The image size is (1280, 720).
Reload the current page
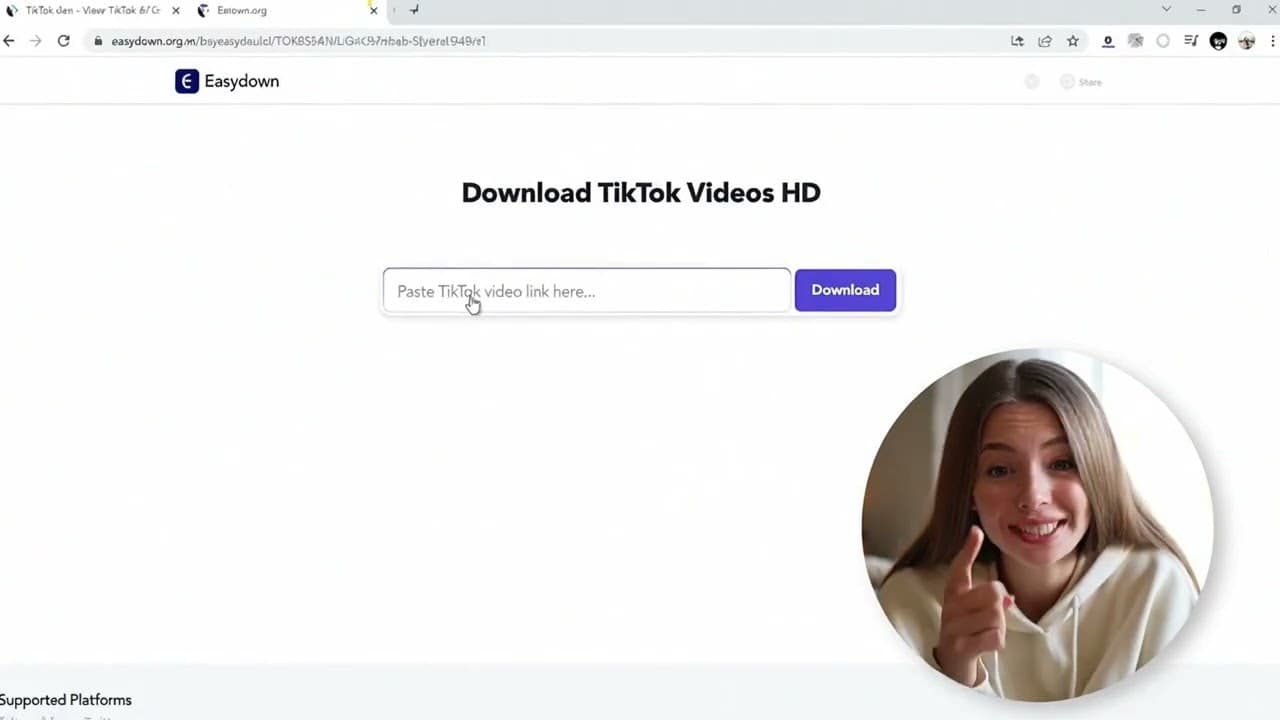coord(63,41)
